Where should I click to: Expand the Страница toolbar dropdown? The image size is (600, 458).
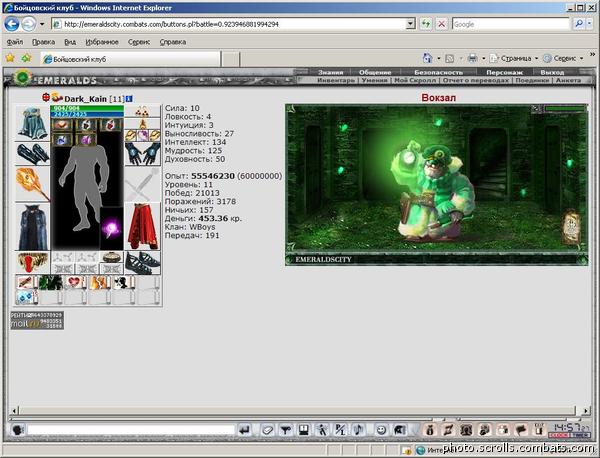pyautogui.click(x=536, y=59)
